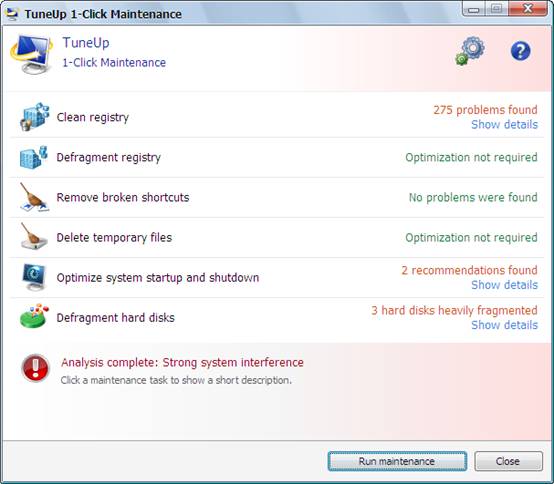The width and height of the screenshot is (554, 484).
Task: Show details for 275 registry problems
Action: (504, 125)
